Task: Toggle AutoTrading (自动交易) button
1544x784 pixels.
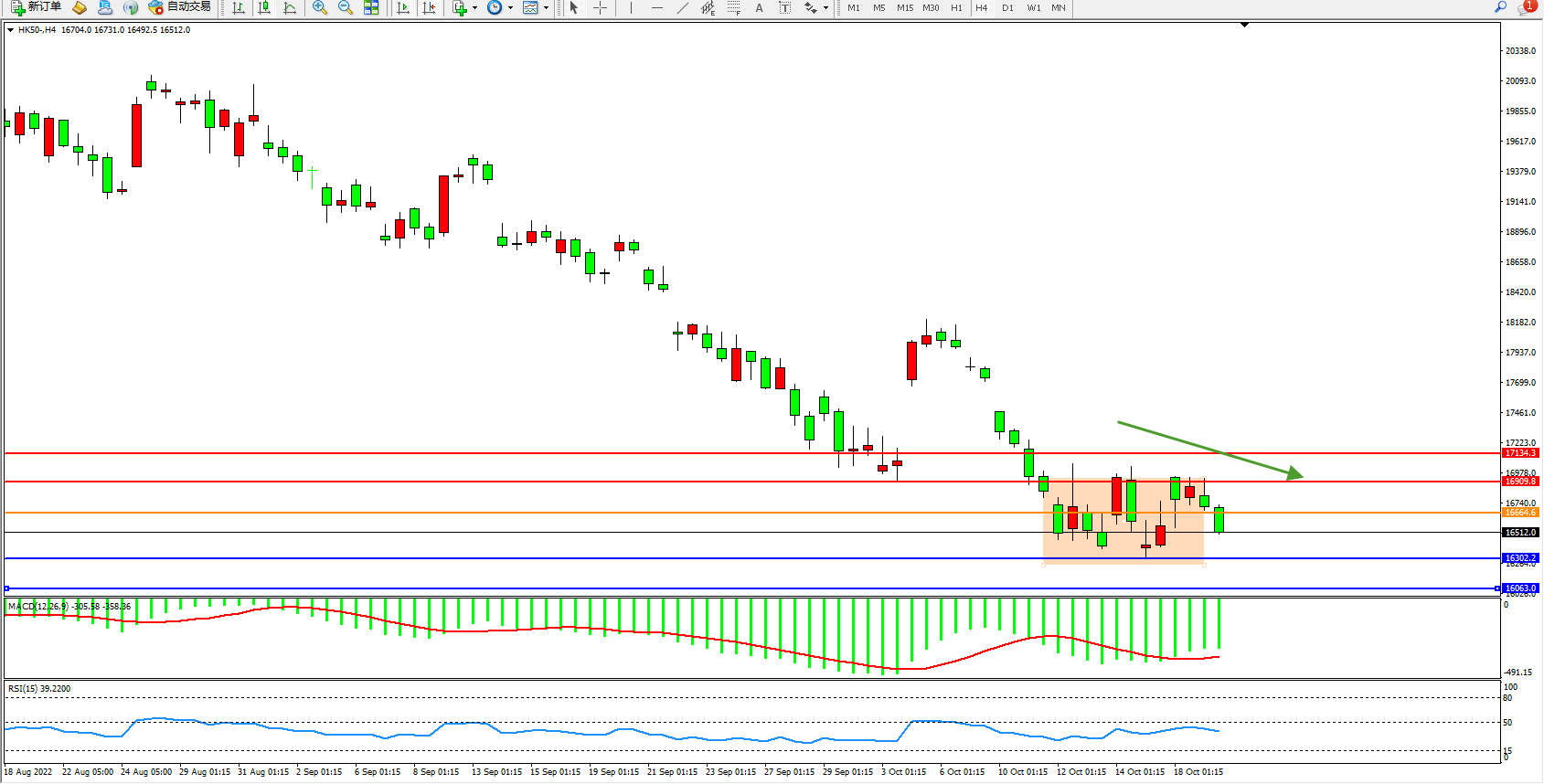Action: [180, 7]
